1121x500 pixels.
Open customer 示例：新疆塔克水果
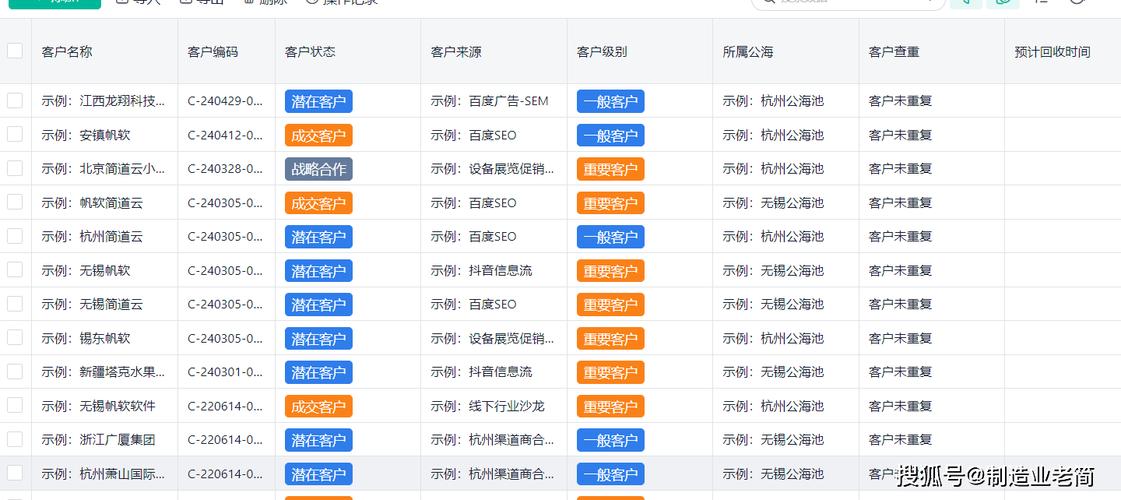click(104, 372)
